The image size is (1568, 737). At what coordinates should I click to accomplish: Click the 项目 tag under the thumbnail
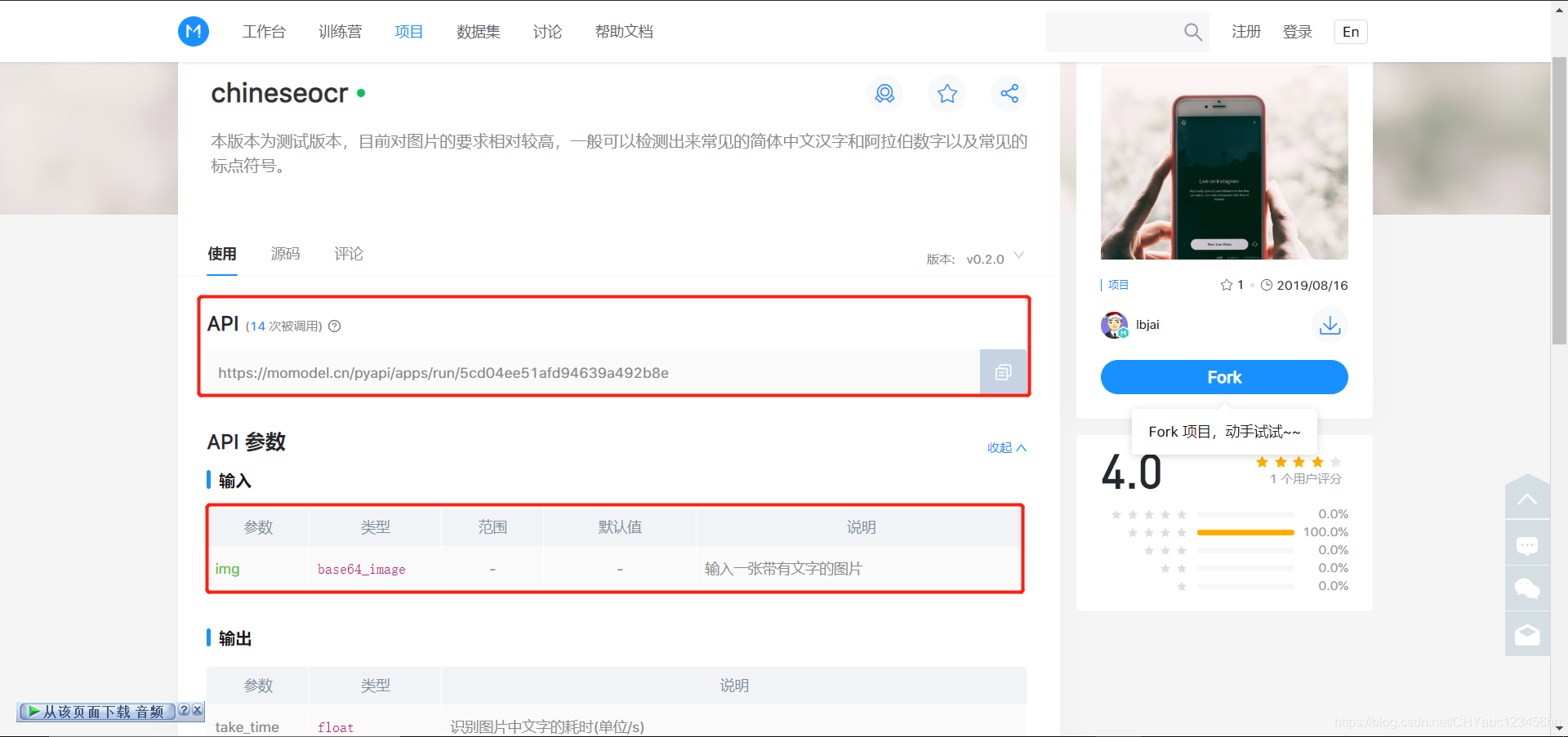pyautogui.click(x=1118, y=285)
